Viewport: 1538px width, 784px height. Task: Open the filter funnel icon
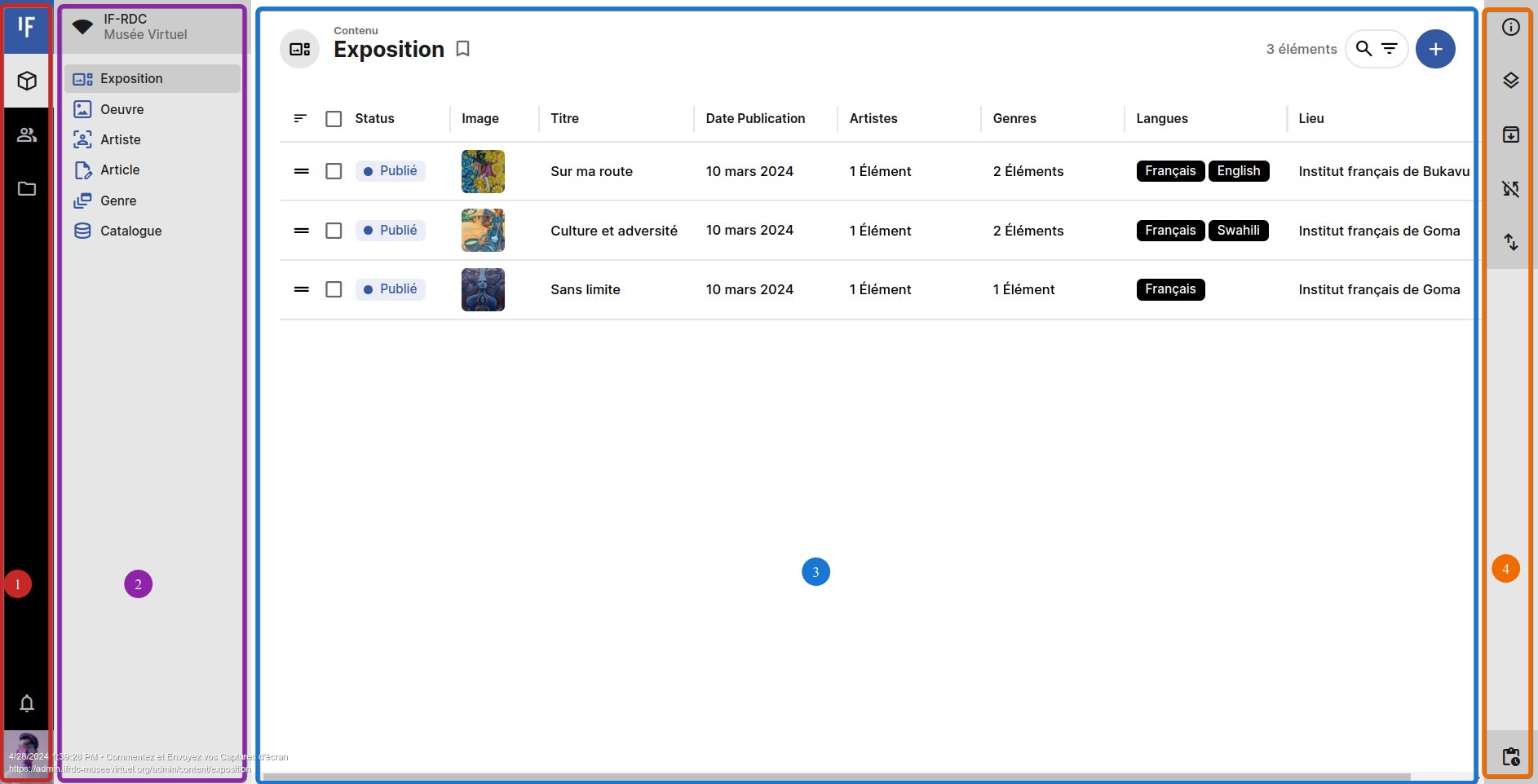point(1390,49)
